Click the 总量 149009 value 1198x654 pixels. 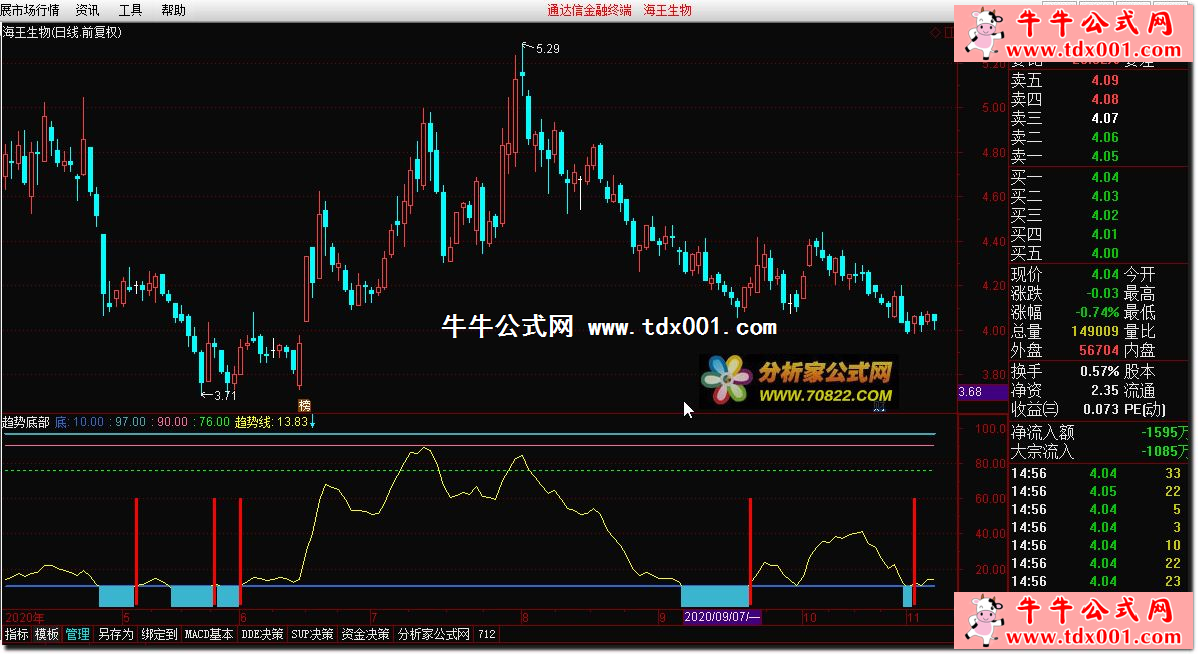[1094, 332]
